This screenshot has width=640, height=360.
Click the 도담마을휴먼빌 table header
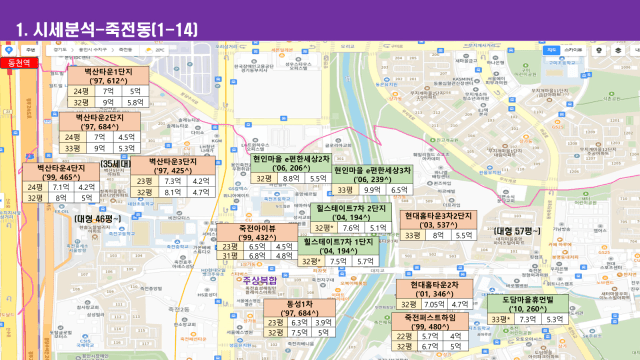point(528,304)
